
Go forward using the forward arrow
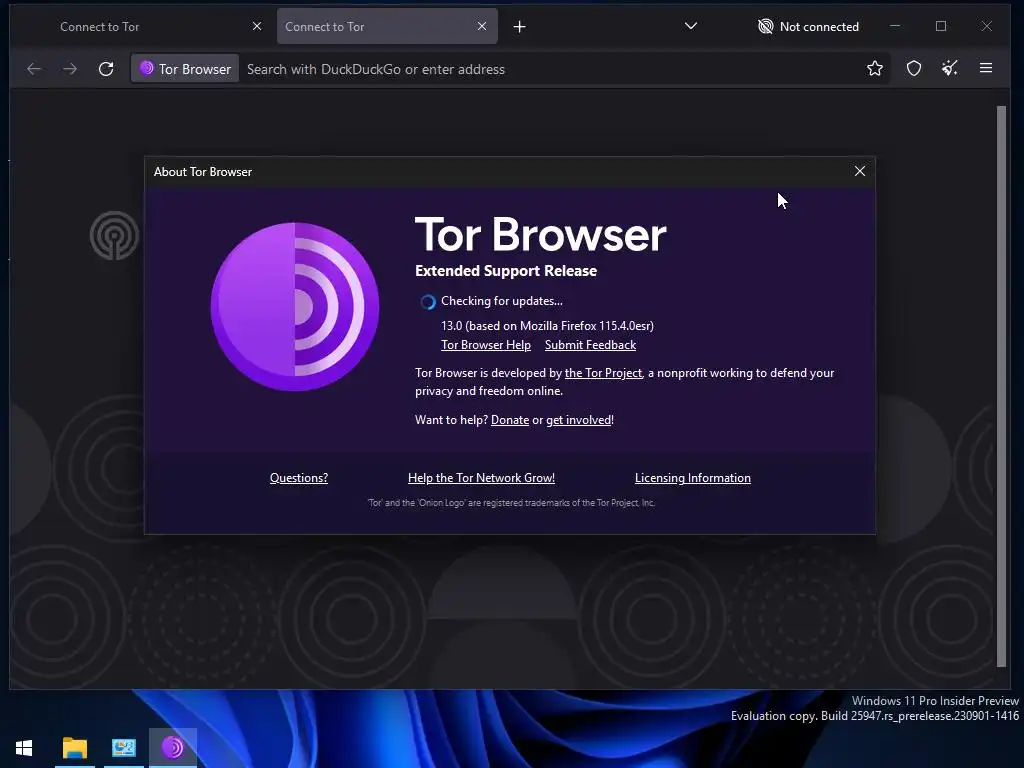70,69
